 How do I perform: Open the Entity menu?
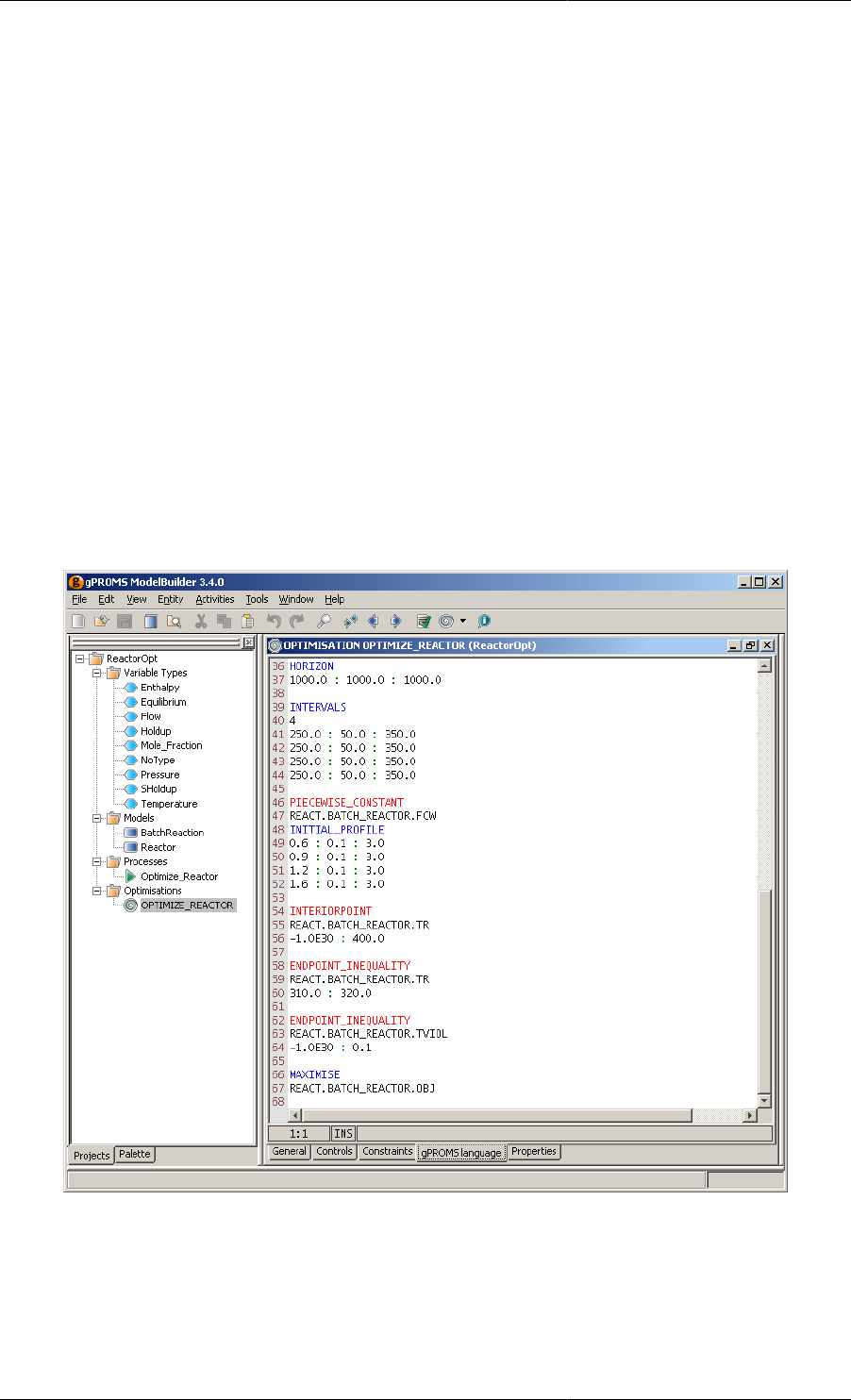point(171,599)
